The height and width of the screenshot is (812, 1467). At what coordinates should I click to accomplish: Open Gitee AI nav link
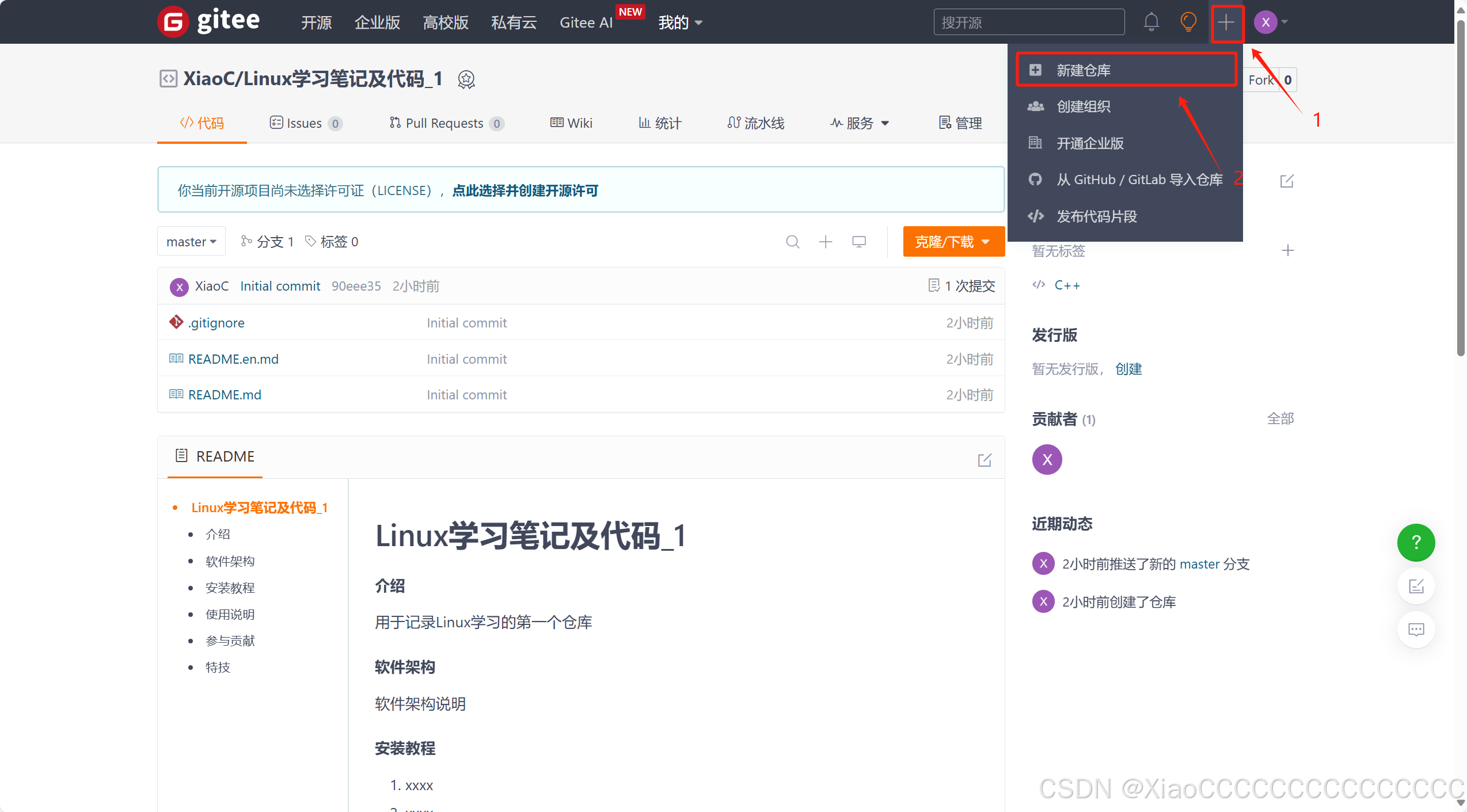pos(586,22)
